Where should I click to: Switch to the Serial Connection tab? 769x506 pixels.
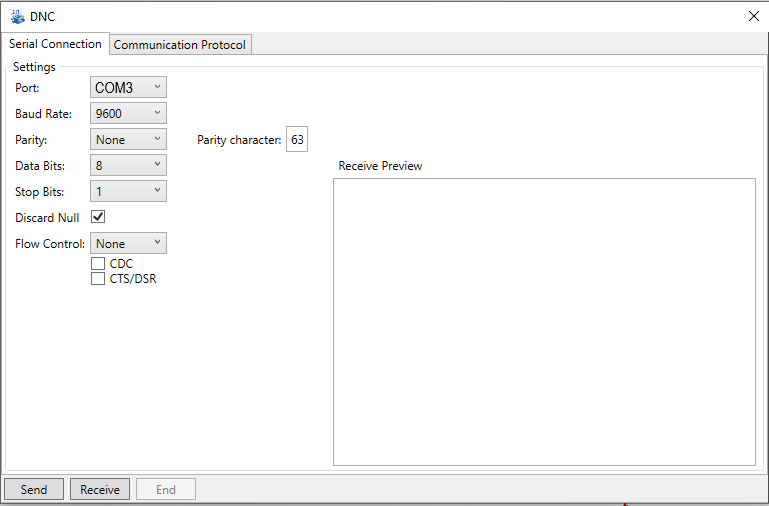(55, 44)
